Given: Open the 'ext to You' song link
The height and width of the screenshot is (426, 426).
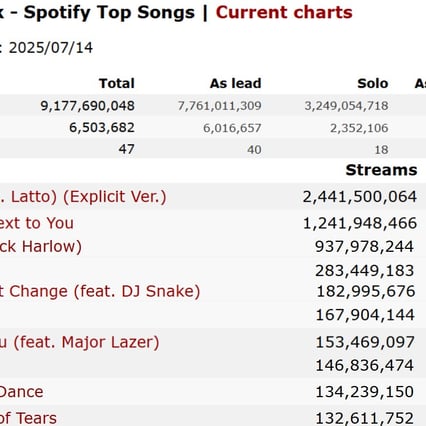Looking at the screenshot, I should (x=37, y=223).
